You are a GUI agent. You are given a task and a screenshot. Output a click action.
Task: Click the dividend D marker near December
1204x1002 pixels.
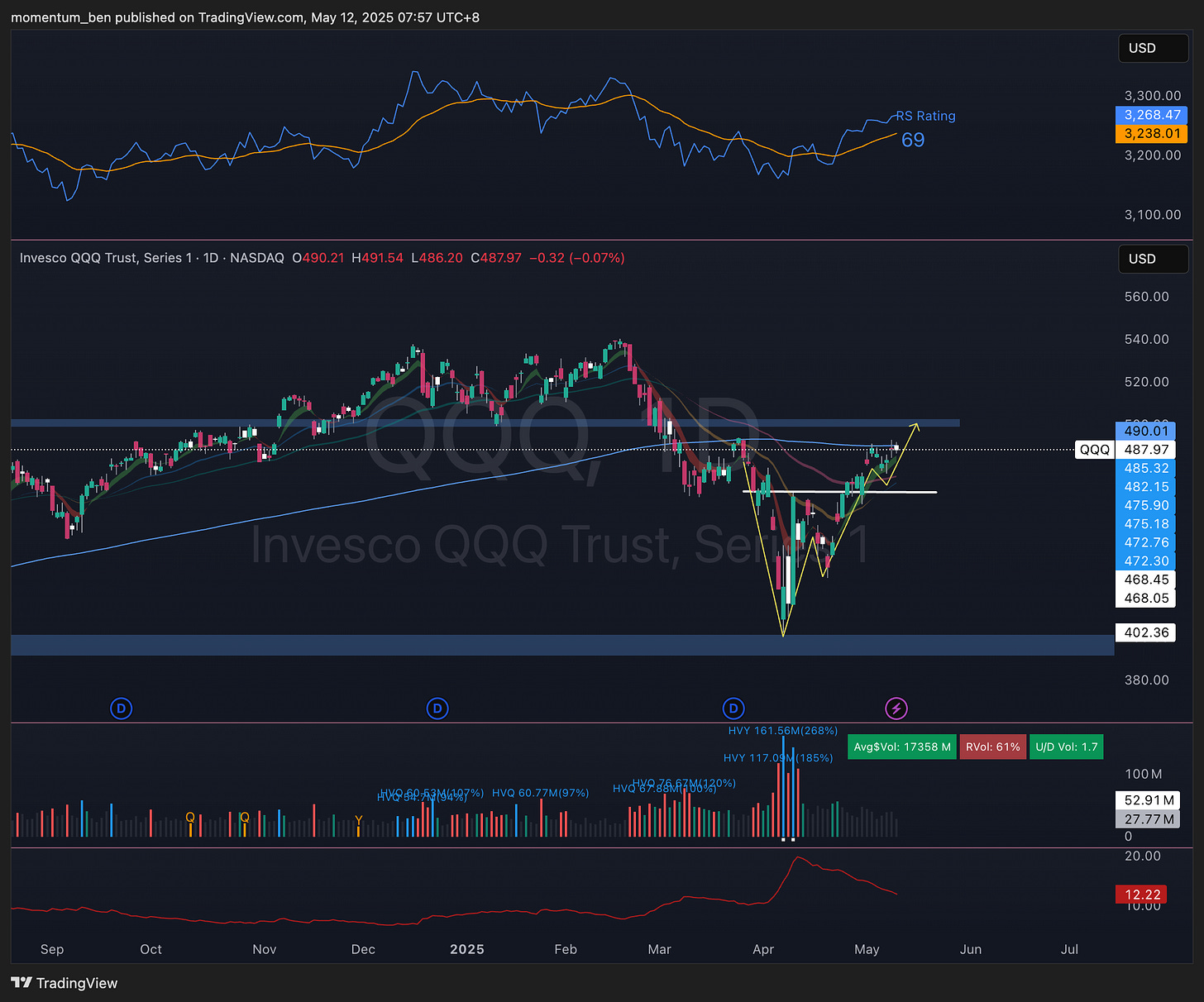(x=437, y=709)
